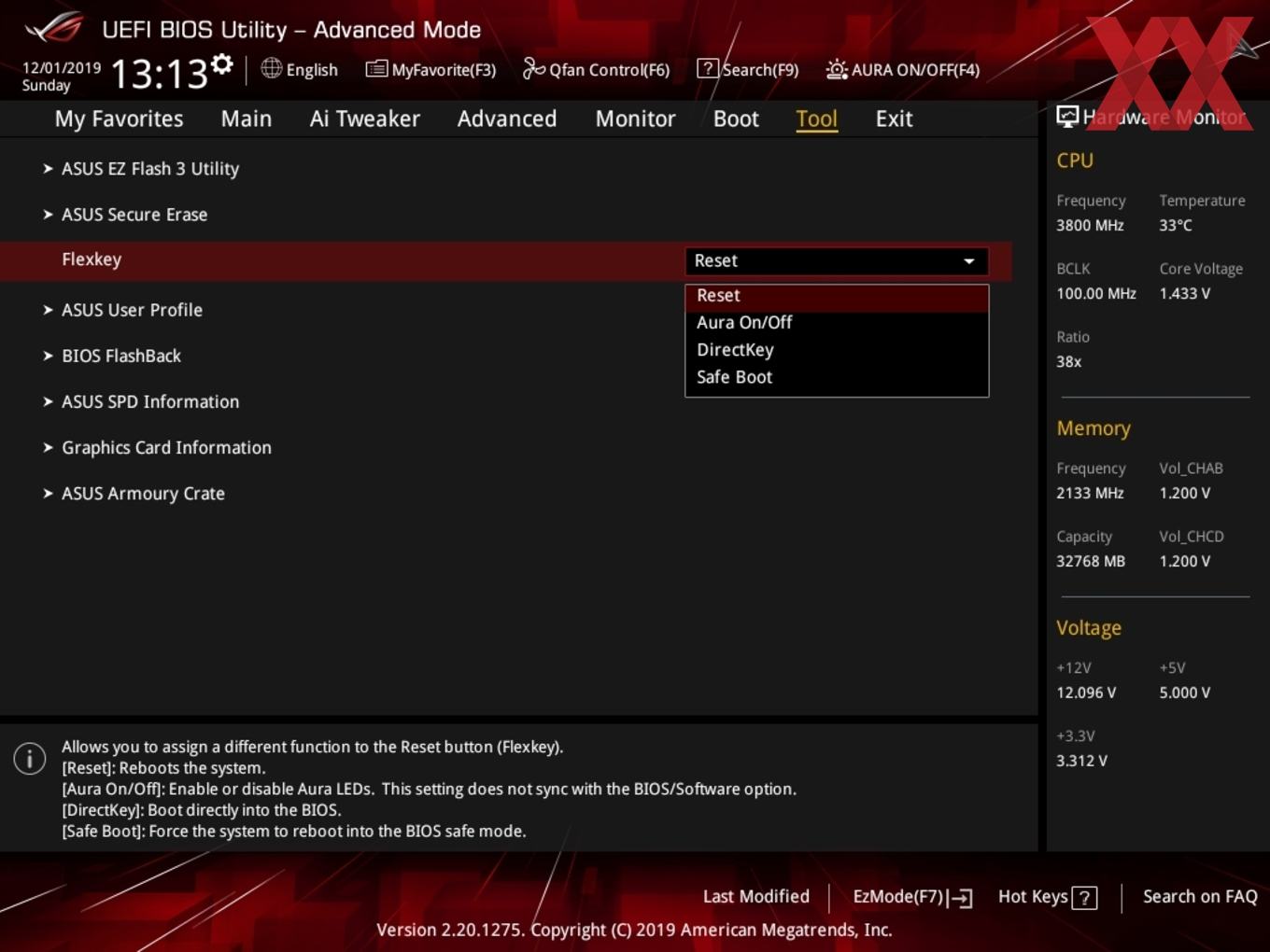
Task: Click the 12/01/2019 date
Action: 62,68
